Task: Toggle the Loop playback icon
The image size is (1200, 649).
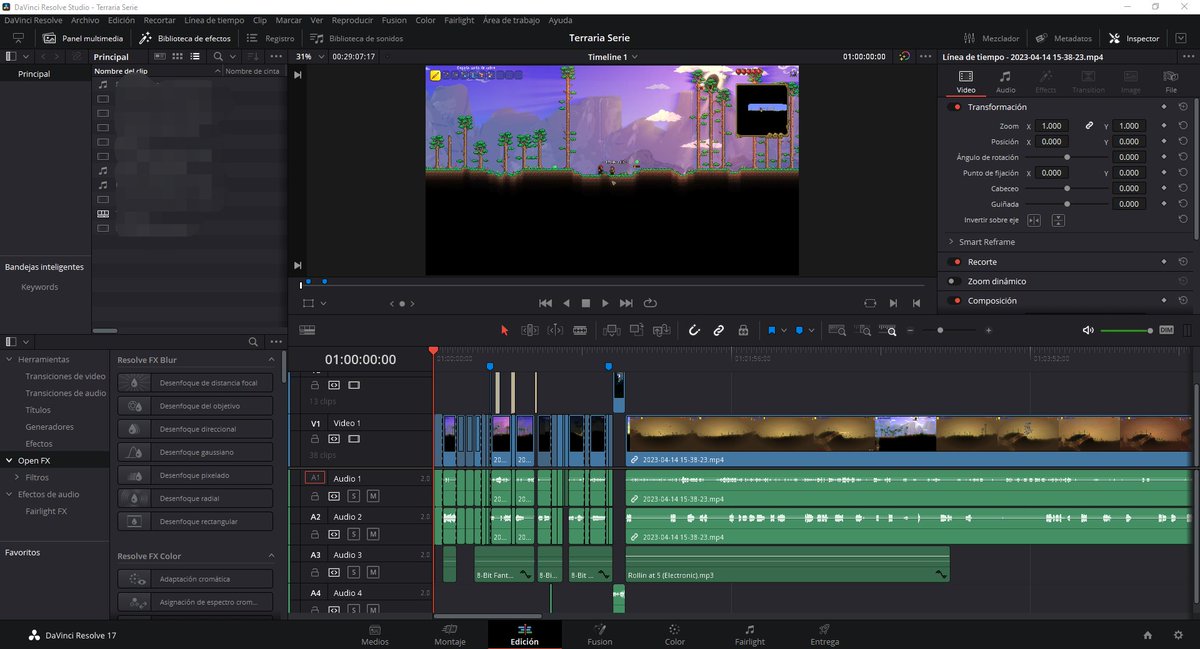Action: pos(650,303)
